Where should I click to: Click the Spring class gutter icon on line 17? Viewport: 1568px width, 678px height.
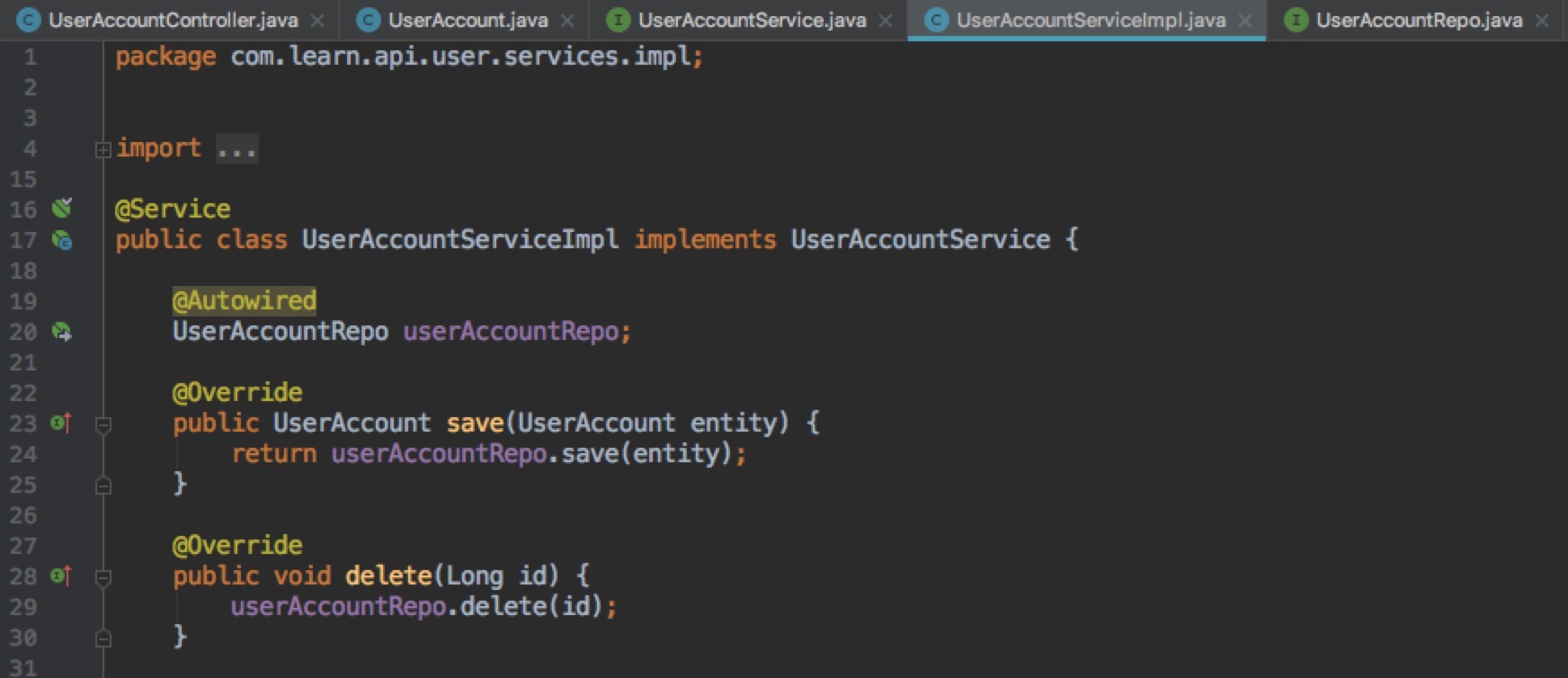pyautogui.click(x=61, y=240)
